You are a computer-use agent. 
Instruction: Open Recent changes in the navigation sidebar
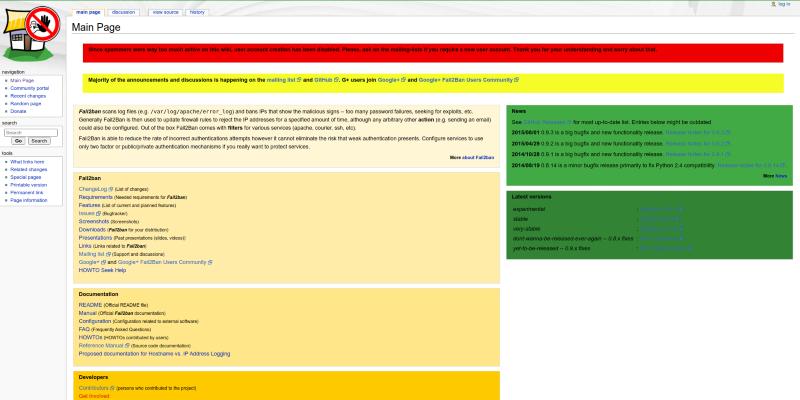pos(27,95)
